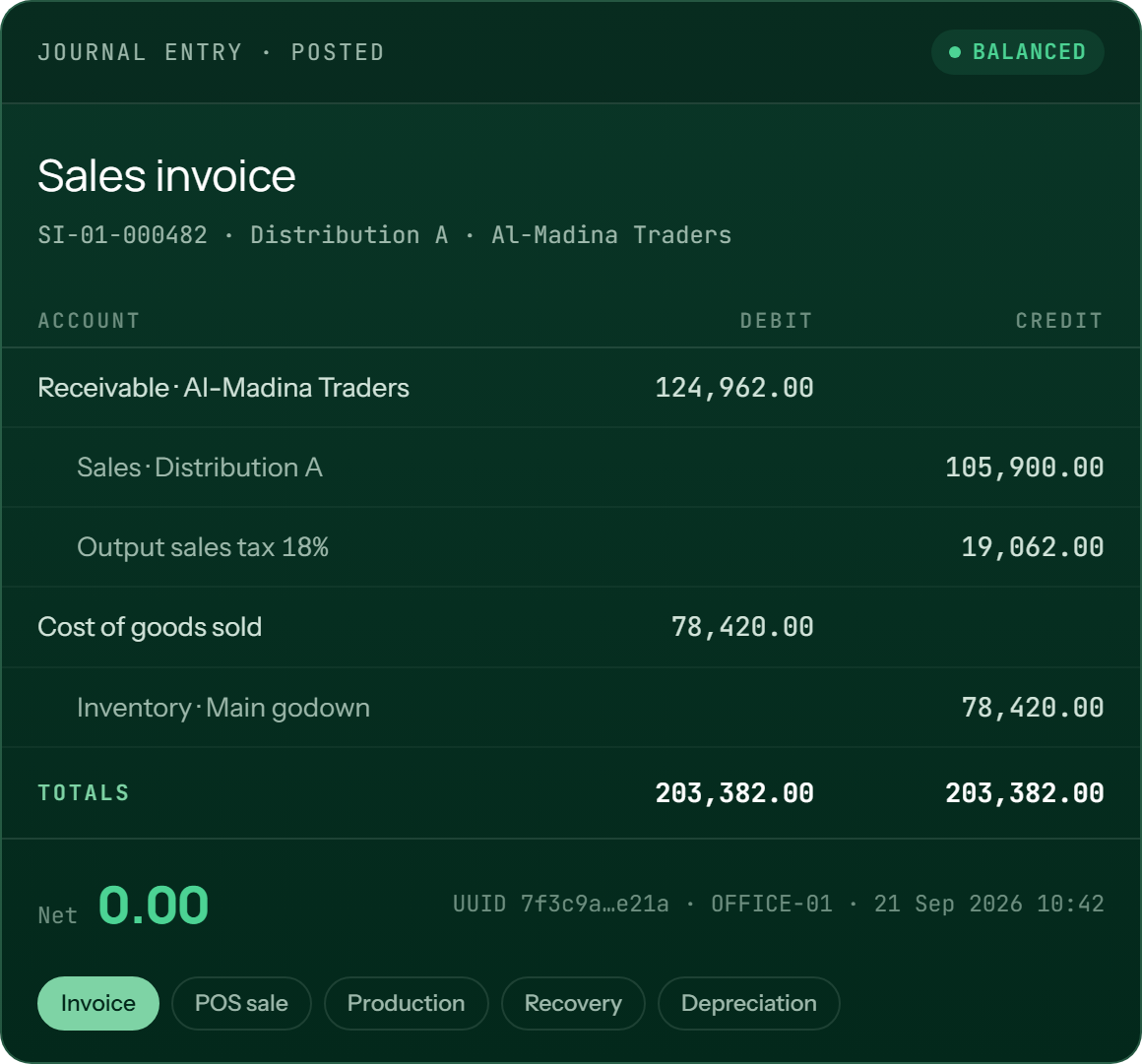Viewport: 1142px width, 1064px height.
Task: Choose the Depreciation tab
Action: pyautogui.click(x=749, y=1003)
